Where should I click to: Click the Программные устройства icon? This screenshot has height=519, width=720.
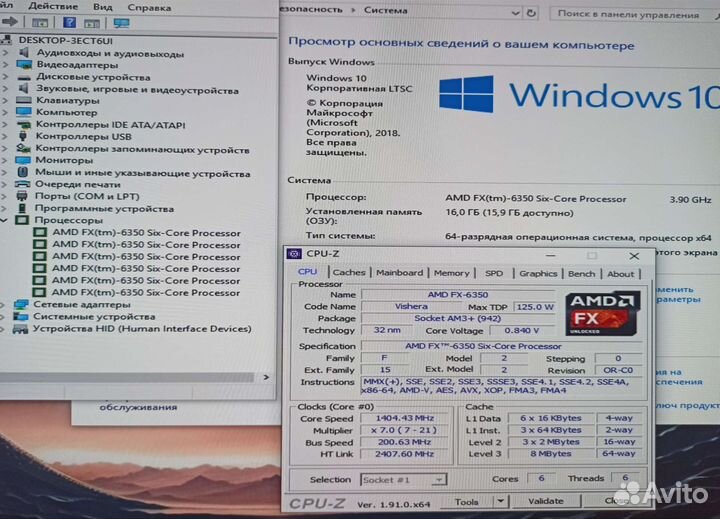pos(22,208)
